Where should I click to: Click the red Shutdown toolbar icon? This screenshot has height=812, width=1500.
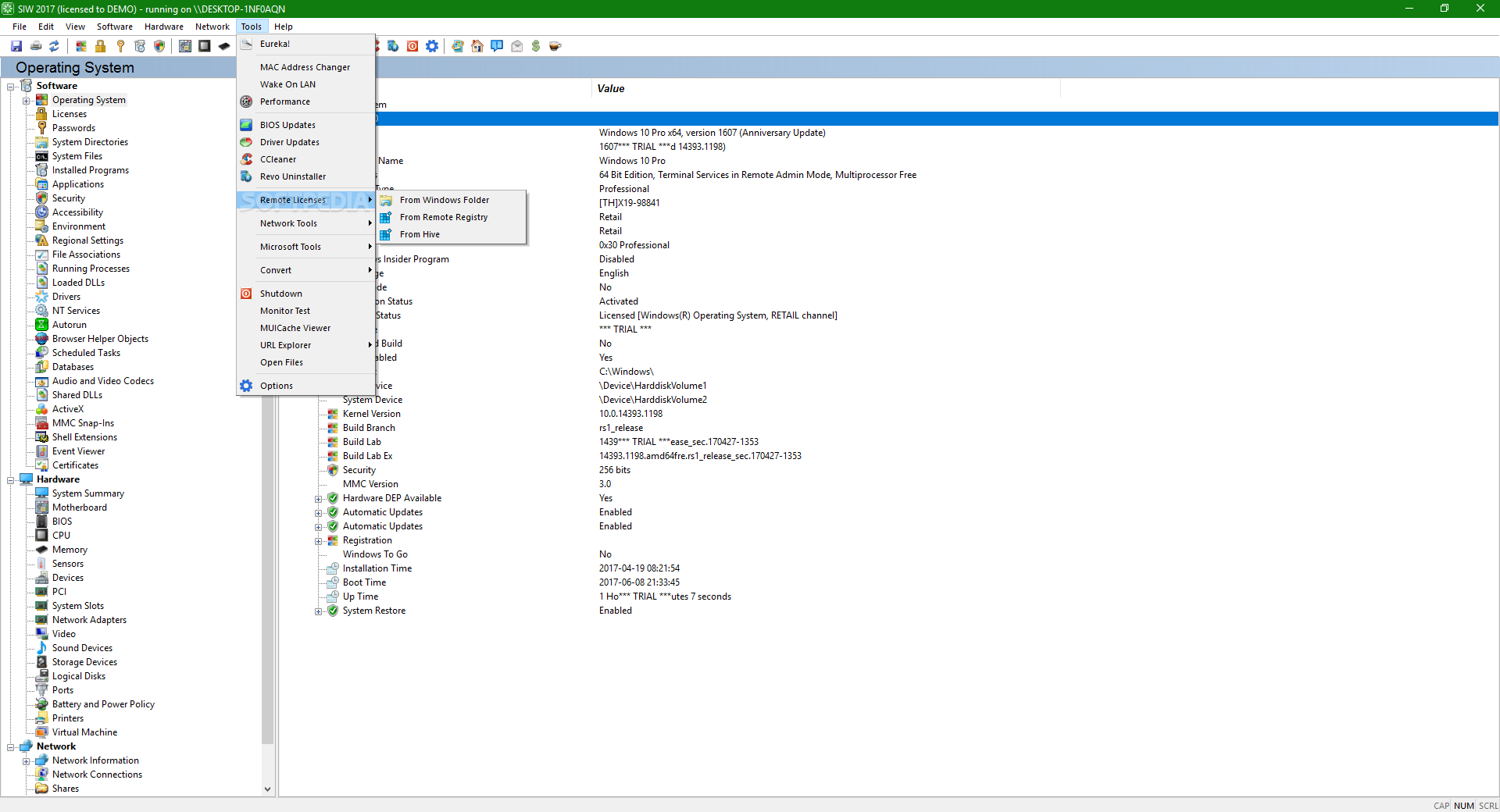(412, 46)
